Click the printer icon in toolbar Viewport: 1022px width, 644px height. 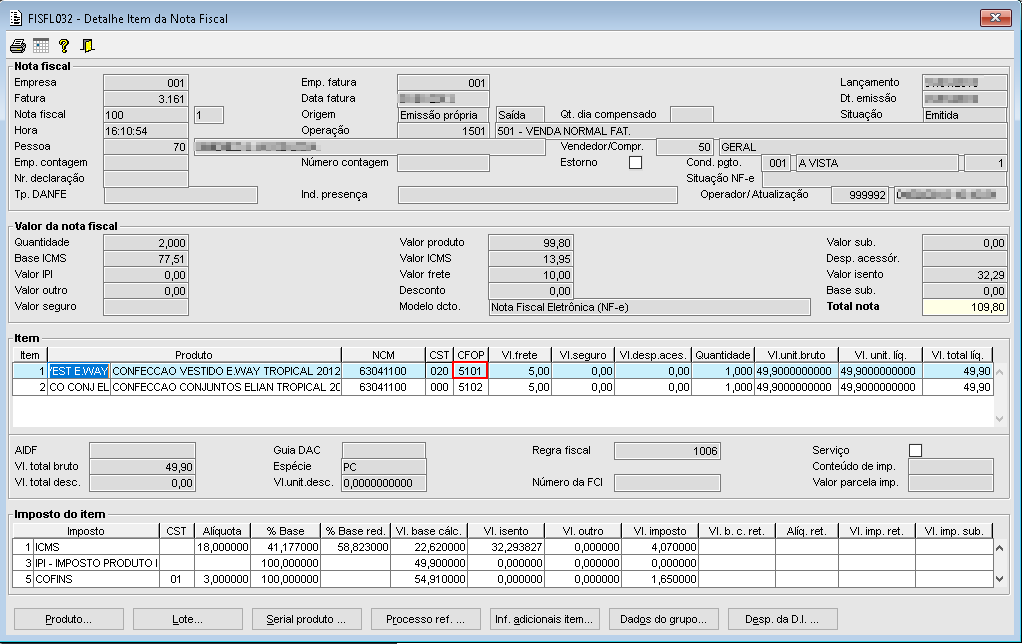pos(18,46)
